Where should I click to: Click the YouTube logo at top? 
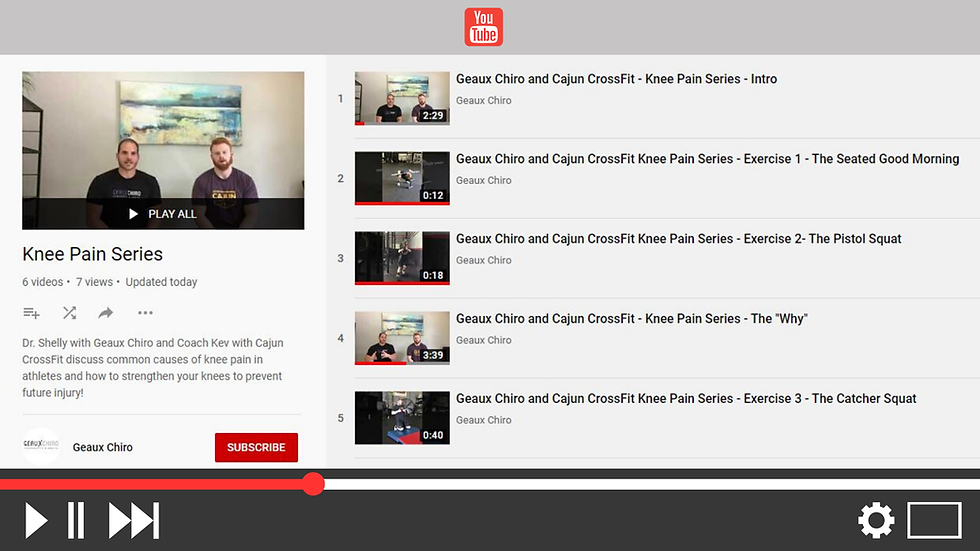[483, 27]
